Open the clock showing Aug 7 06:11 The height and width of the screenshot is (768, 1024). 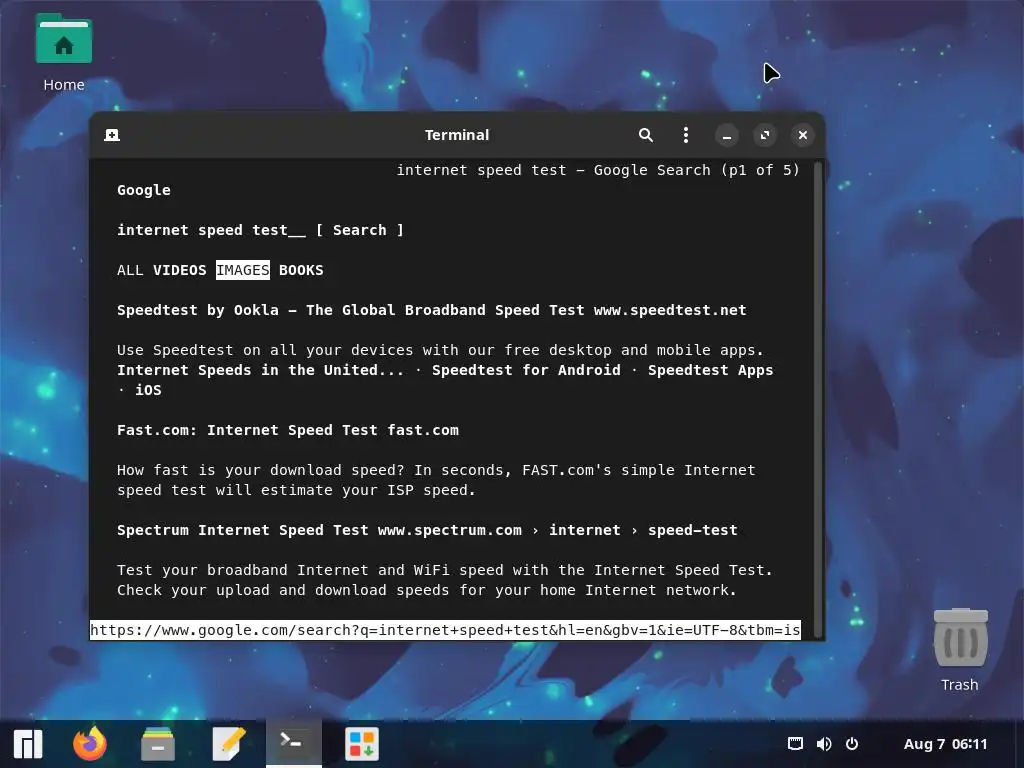[945, 744]
